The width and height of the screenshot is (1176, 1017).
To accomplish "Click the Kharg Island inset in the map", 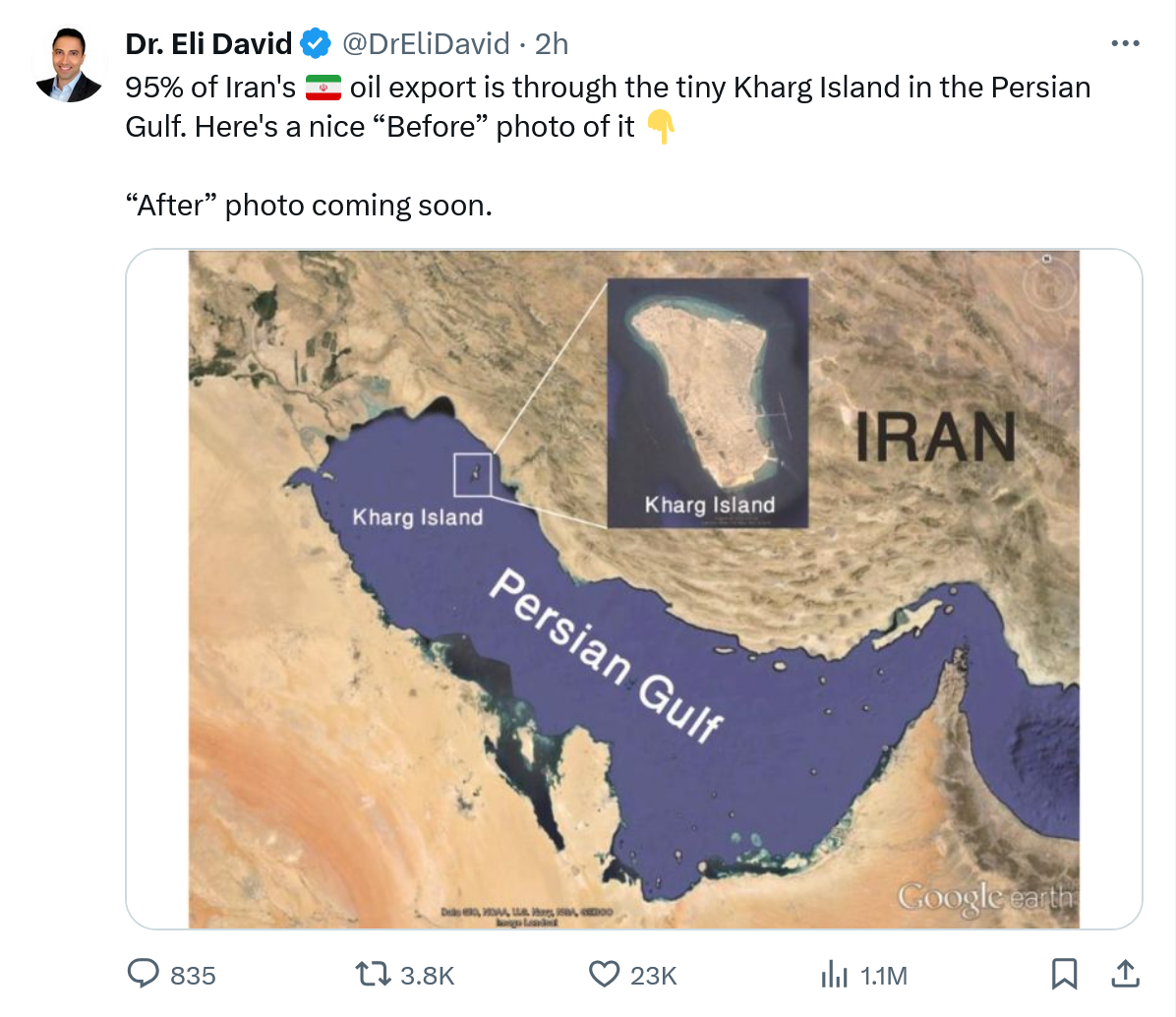I will pos(708,401).
